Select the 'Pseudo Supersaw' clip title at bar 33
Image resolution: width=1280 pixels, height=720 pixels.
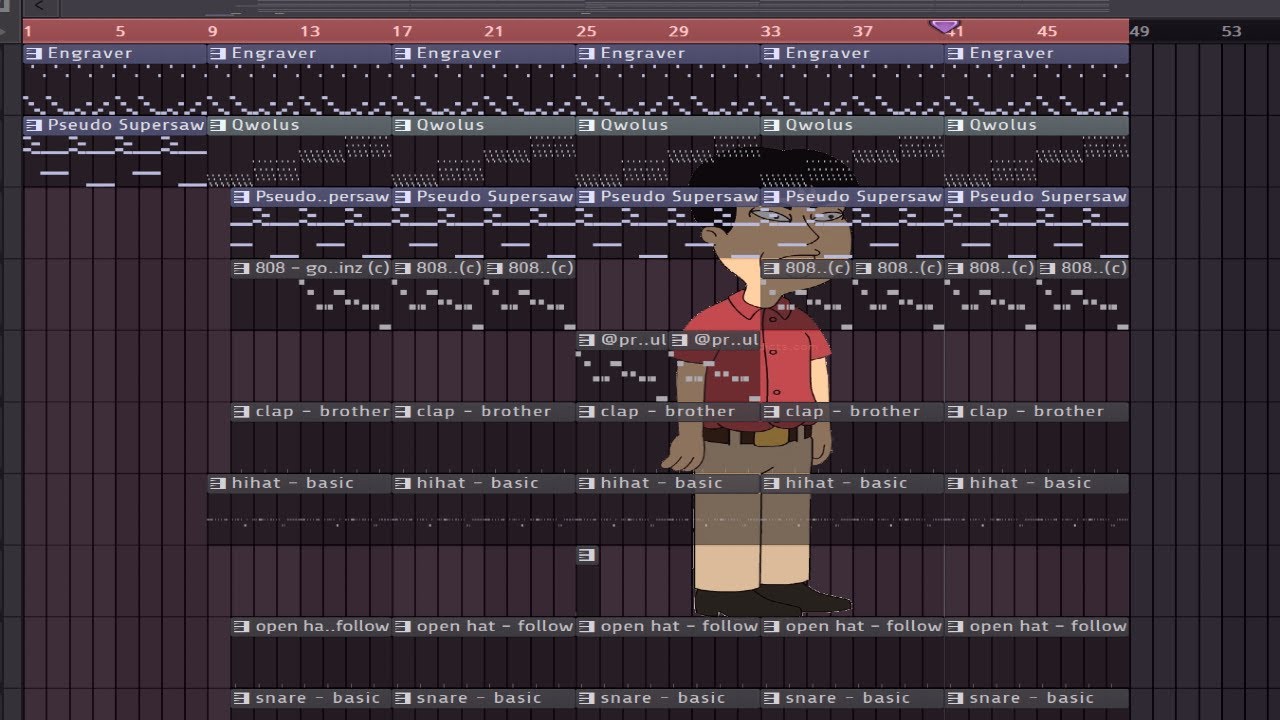click(x=864, y=197)
